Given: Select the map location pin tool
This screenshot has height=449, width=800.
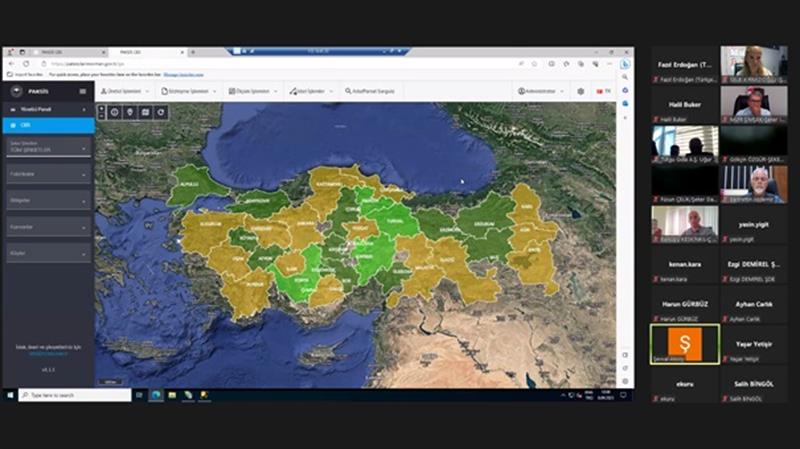Looking at the screenshot, I should point(129,112).
